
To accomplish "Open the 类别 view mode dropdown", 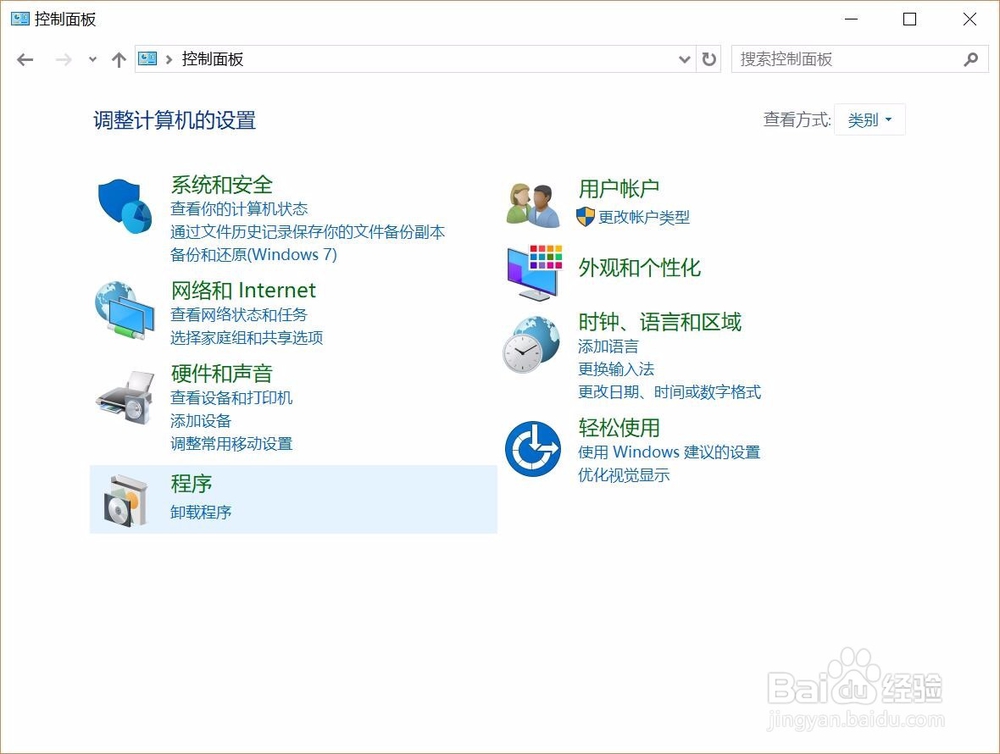I will [869, 119].
